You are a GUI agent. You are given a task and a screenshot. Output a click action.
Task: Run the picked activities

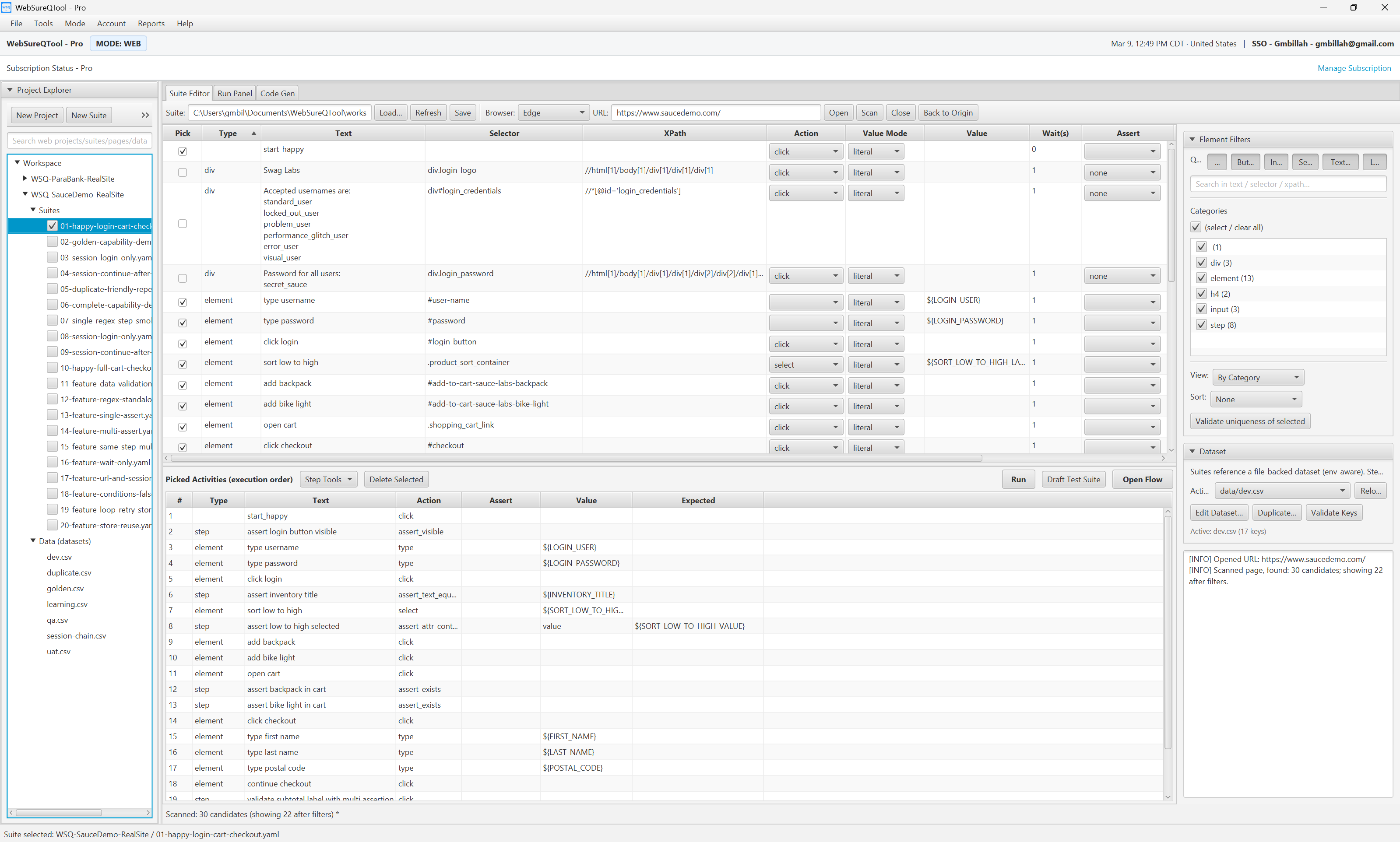point(1018,480)
